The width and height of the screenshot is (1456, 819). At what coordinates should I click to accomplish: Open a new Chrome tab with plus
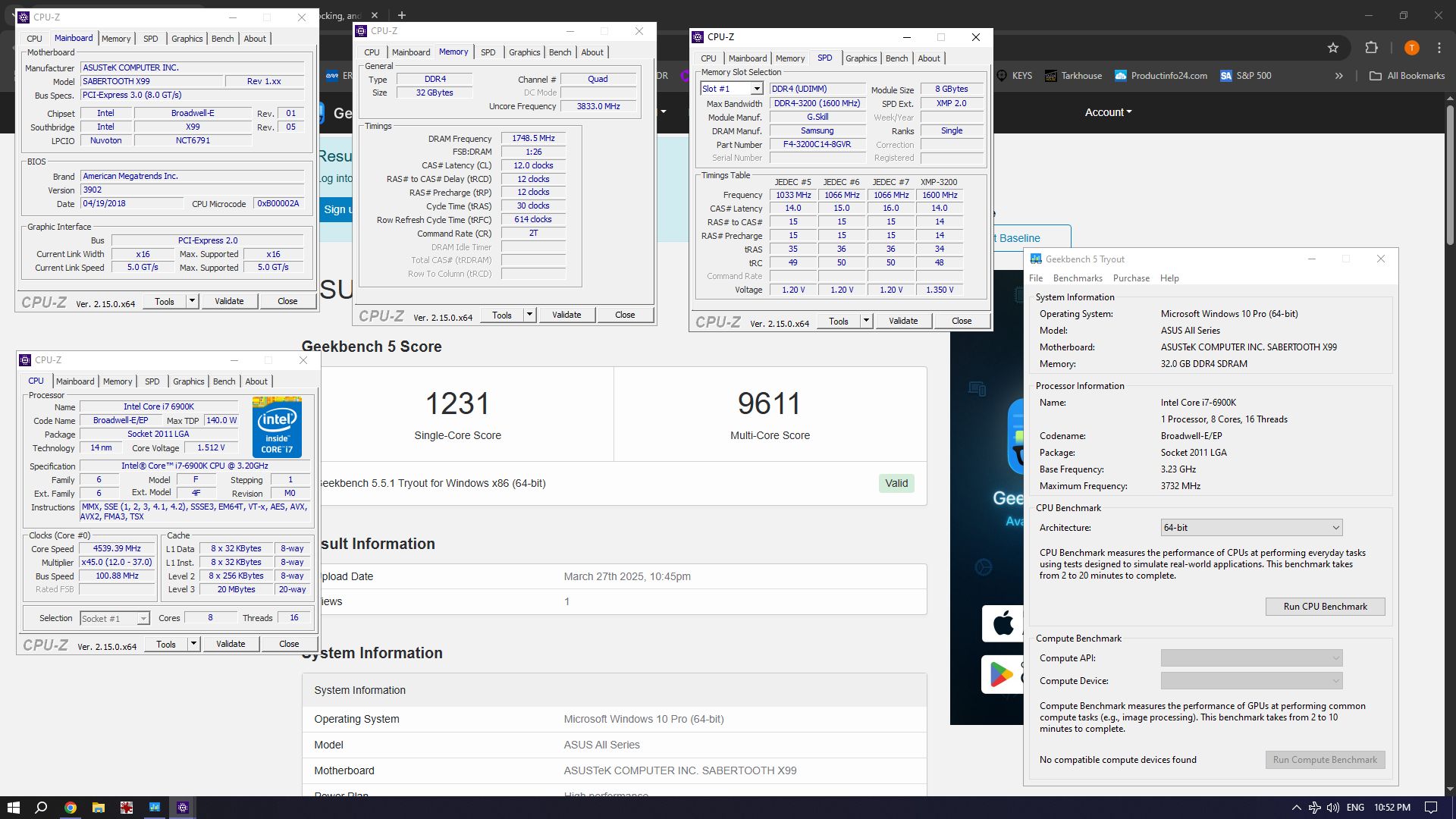click(x=402, y=15)
